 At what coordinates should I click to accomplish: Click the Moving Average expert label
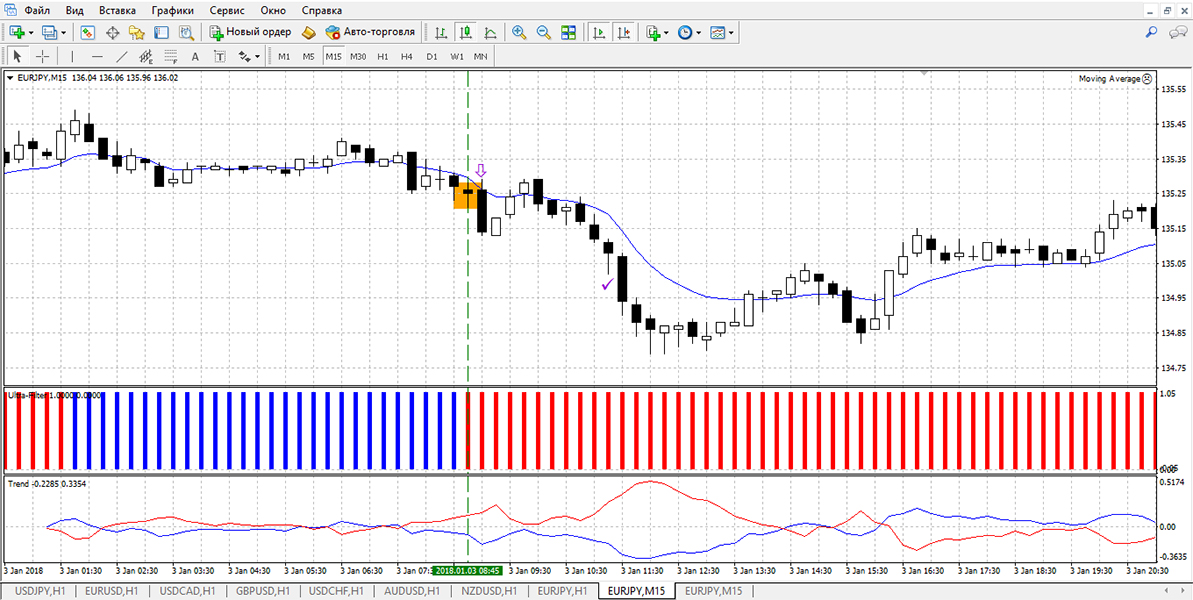pyautogui.click(x=1115, y=78)
